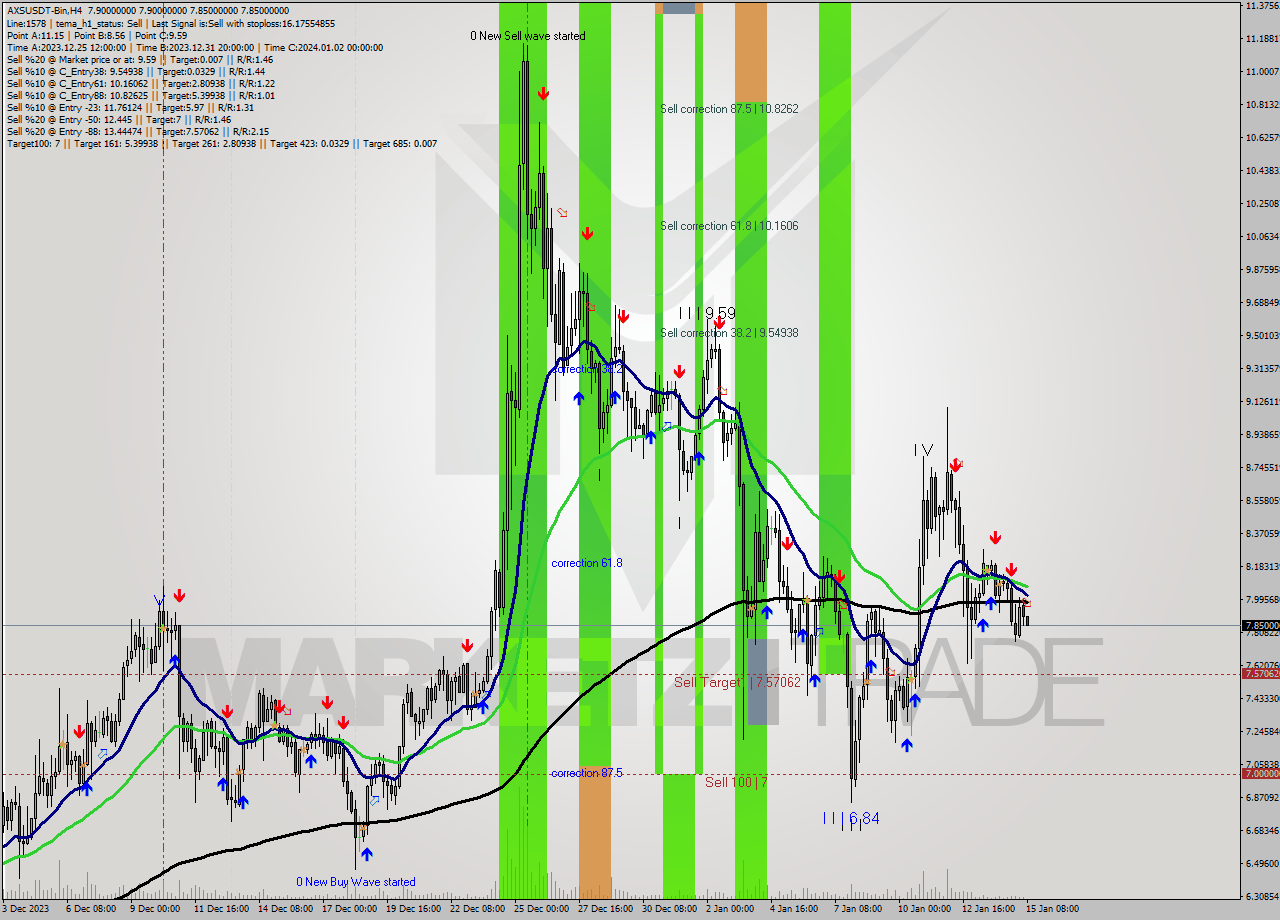Click the red 7.00000 price tag
The image size is (1280, 920).
coord(1260,774)
